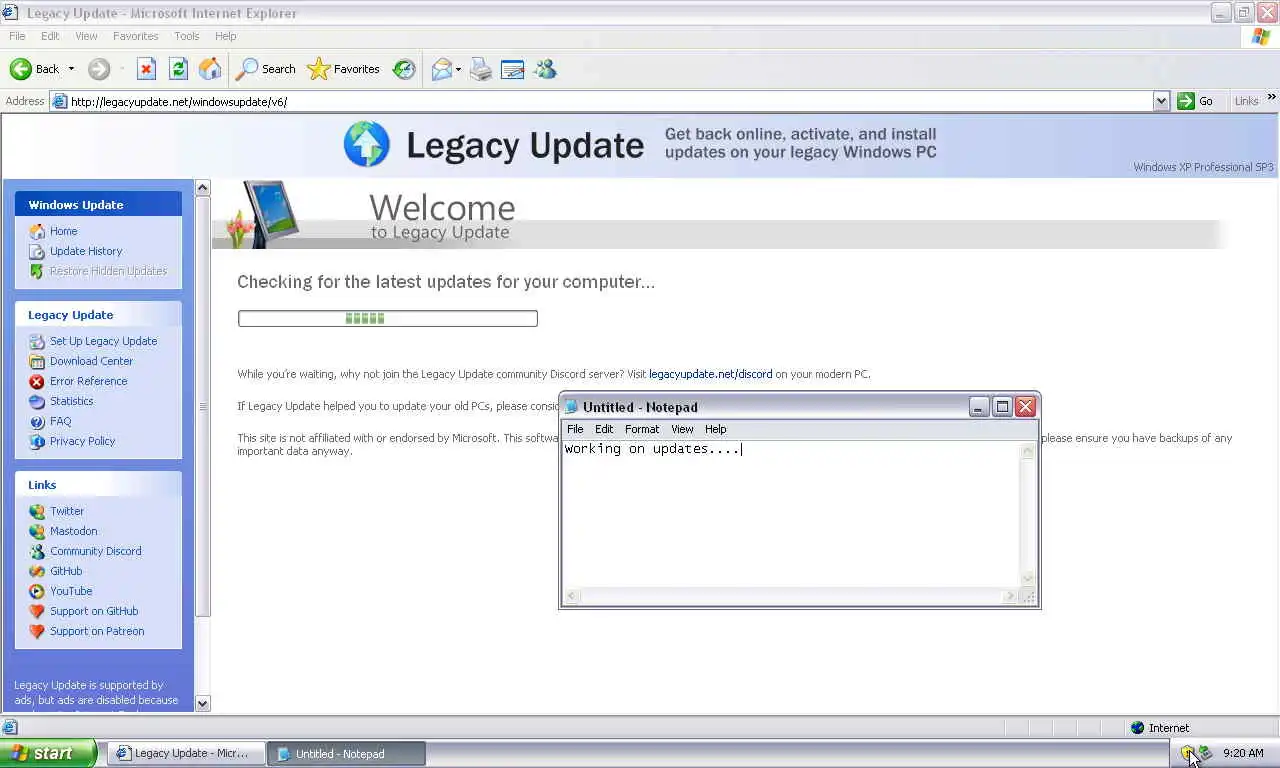
Task: Open the IE Help menu
Action: [x=226, y=36]
